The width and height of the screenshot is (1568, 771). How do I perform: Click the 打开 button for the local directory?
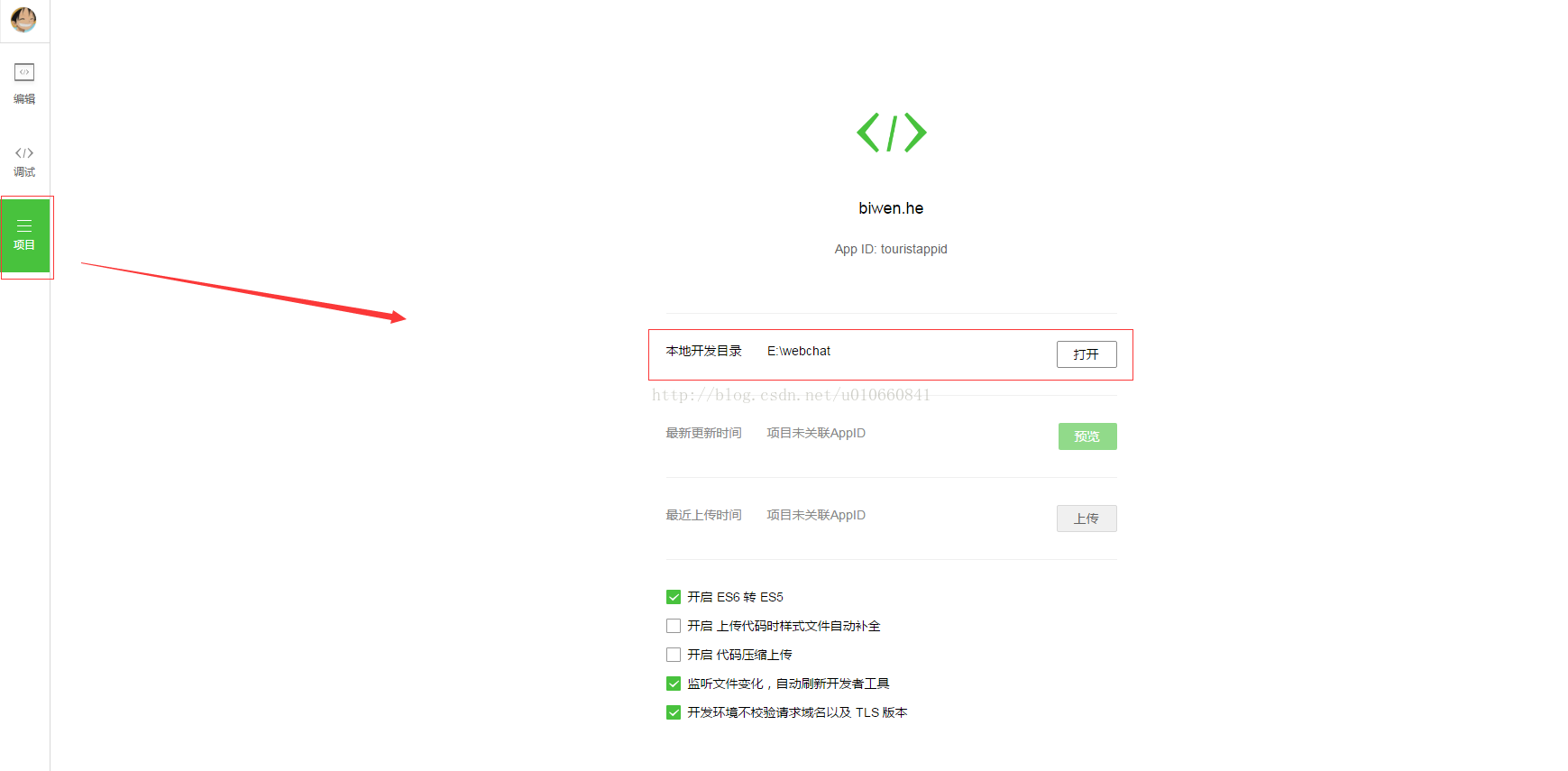click(1087, 354)
